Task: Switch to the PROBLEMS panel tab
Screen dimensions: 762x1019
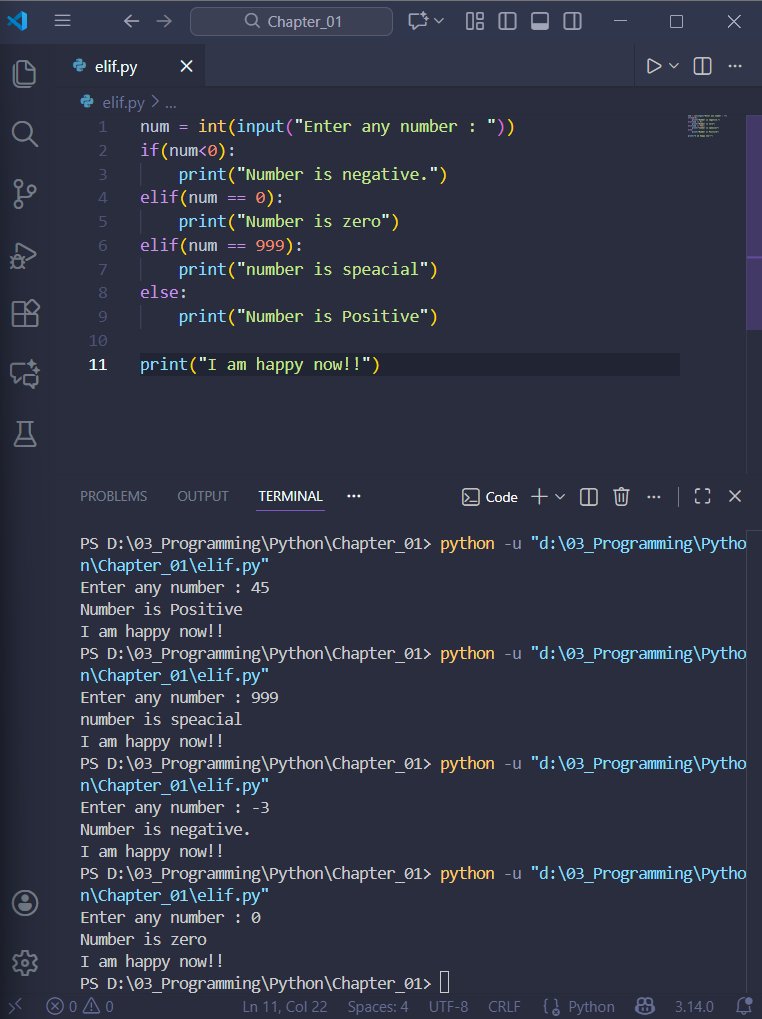Action: tap(114, 497)
